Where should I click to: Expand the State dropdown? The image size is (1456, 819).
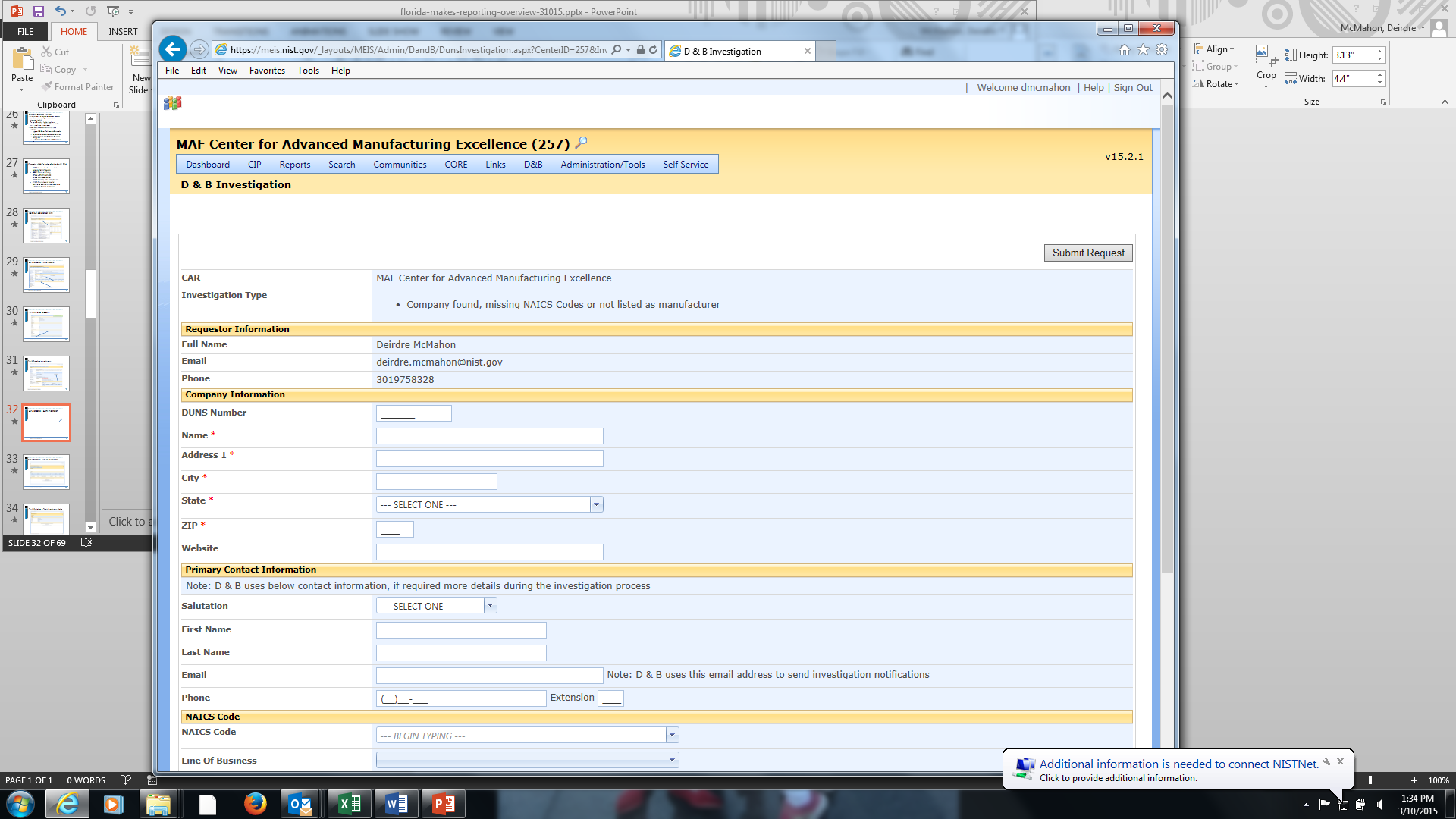(596, 505)
